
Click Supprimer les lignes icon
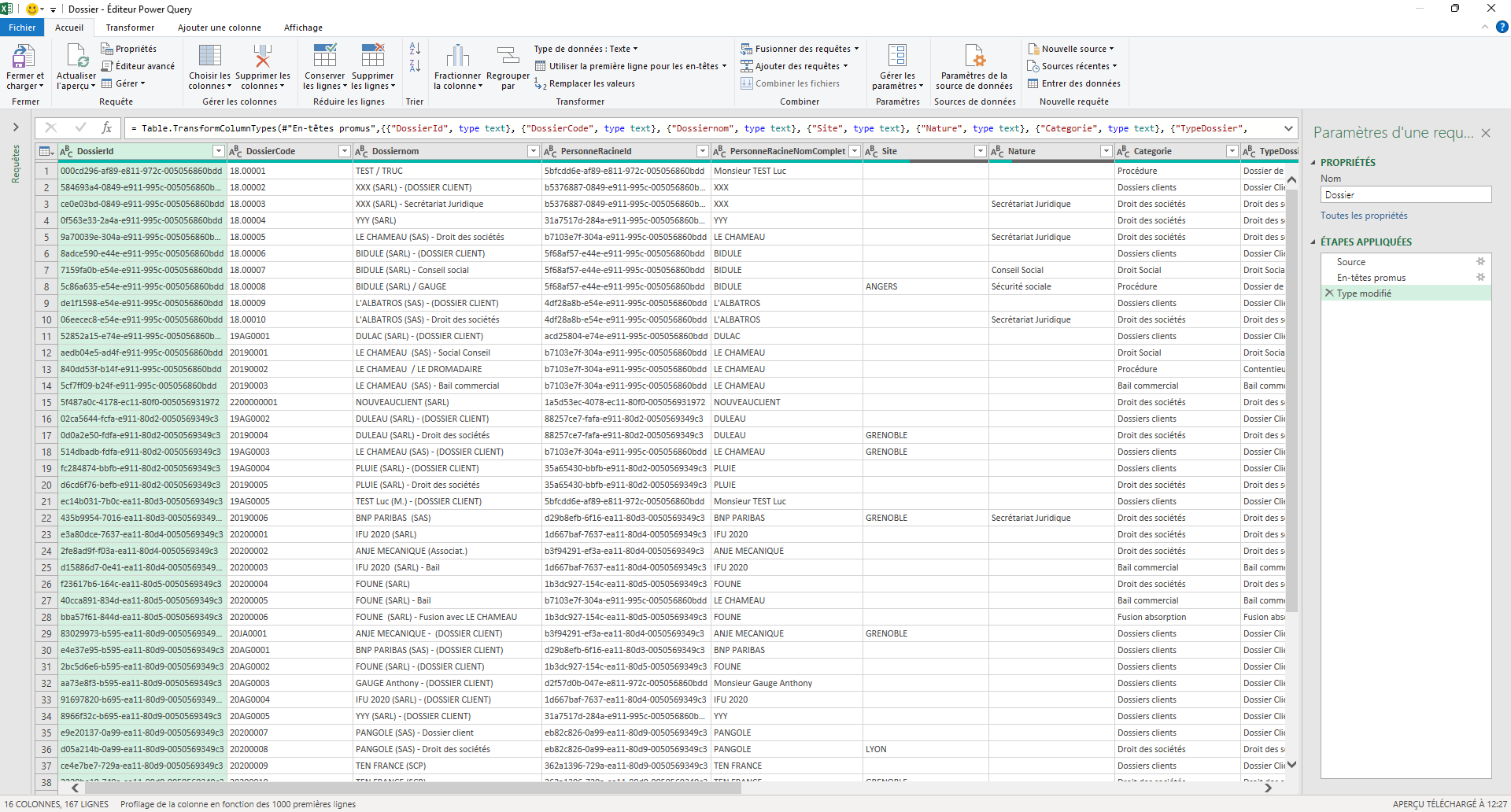click(x=373, y=56)
